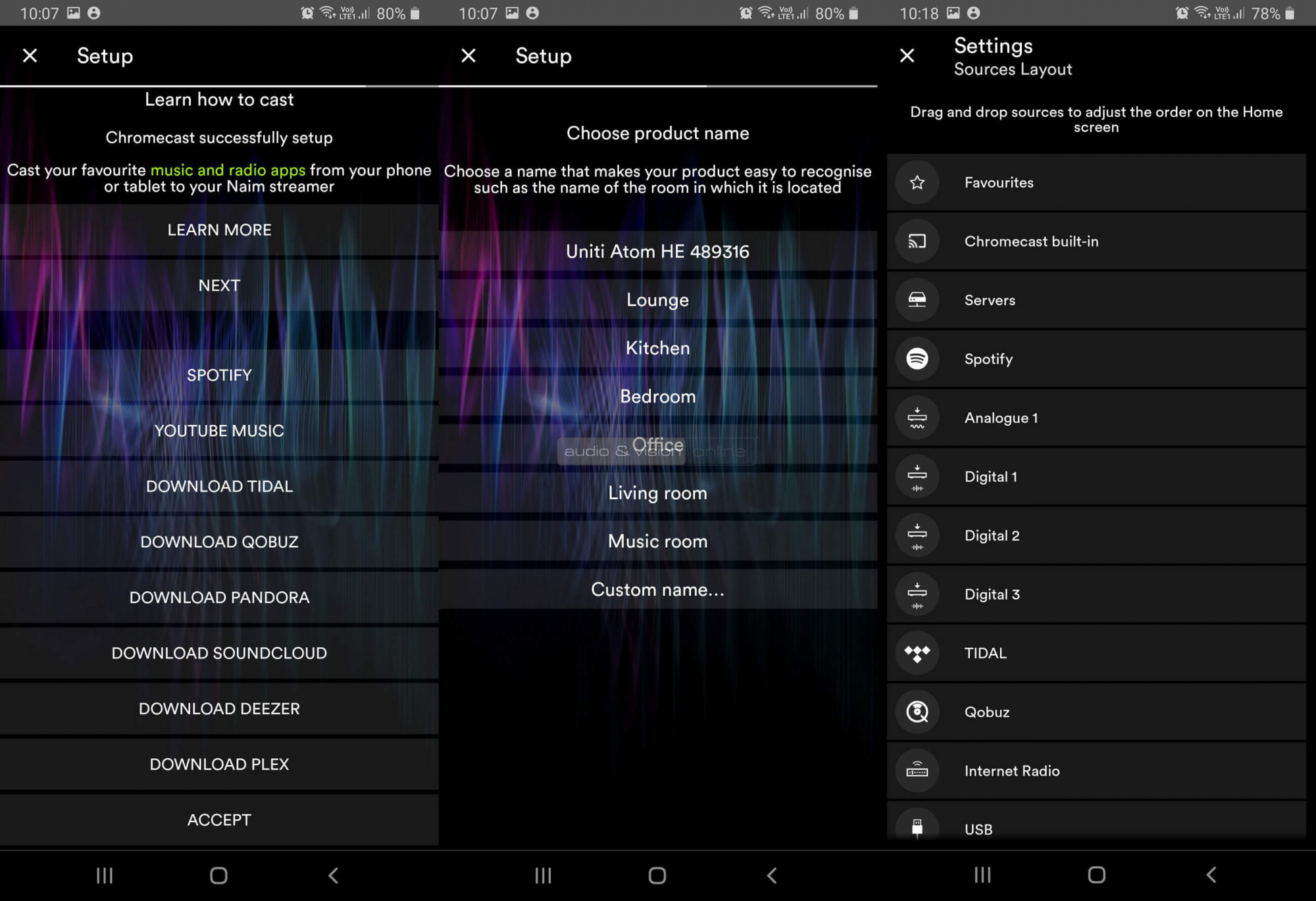Viewport: 1316px width, 901px height.
Task: Tap the NEXT button
Action: coord(219,285)
